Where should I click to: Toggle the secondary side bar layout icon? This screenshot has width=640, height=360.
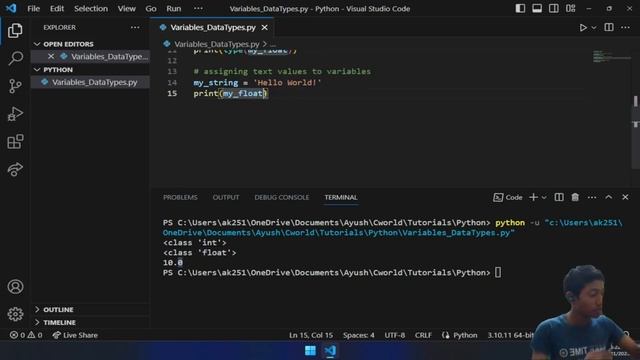[x=553, y=8]
